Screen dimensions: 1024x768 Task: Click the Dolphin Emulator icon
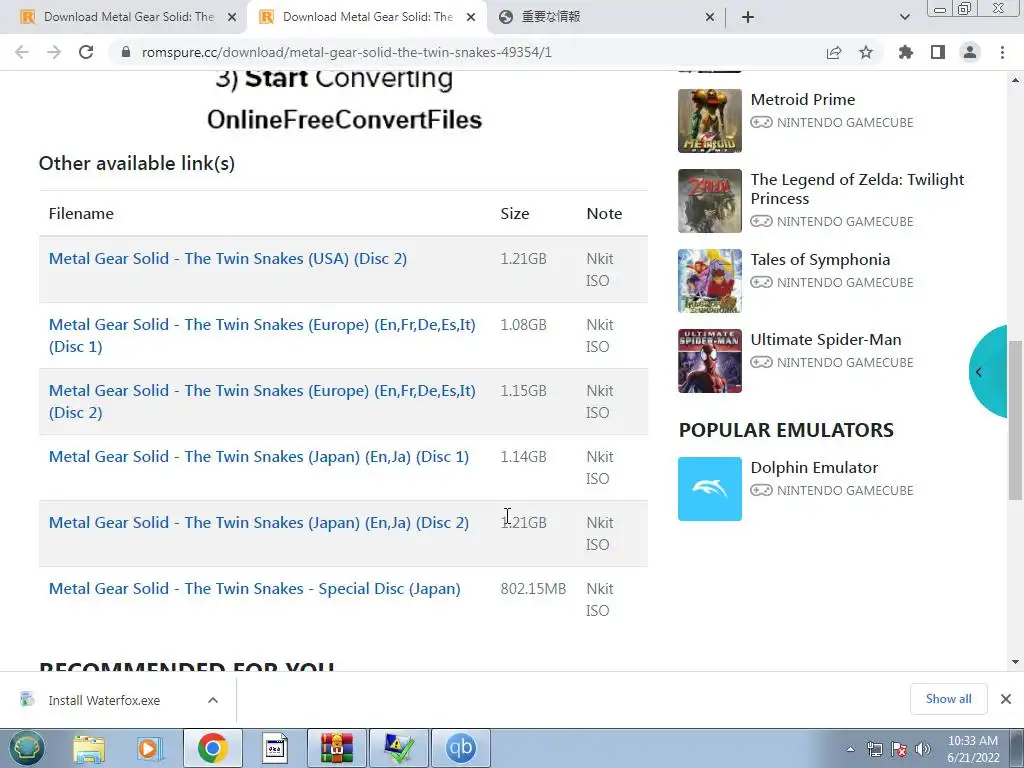click(710, 489)
